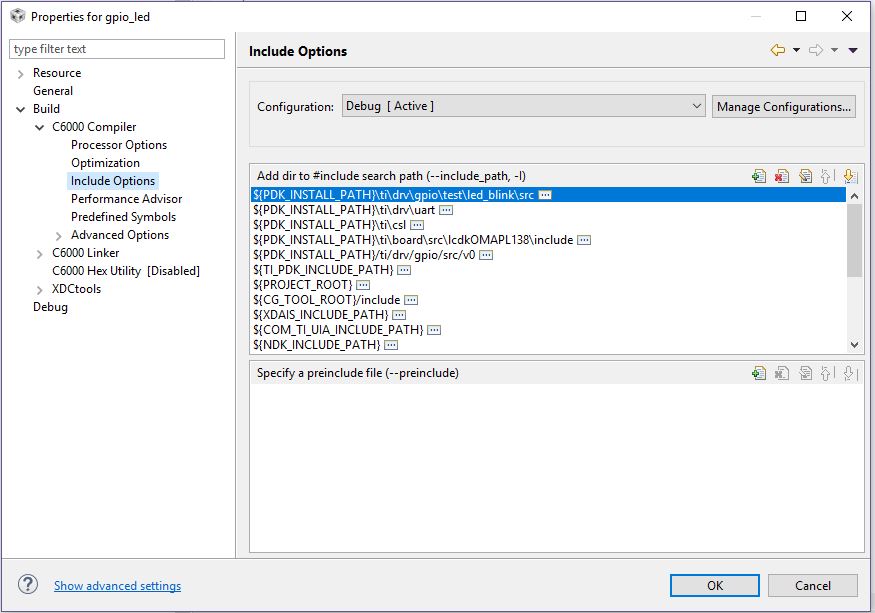This screenshot has height=613, width=875.
Task: Click Add include path icon
Action: (x=759, y=176)
